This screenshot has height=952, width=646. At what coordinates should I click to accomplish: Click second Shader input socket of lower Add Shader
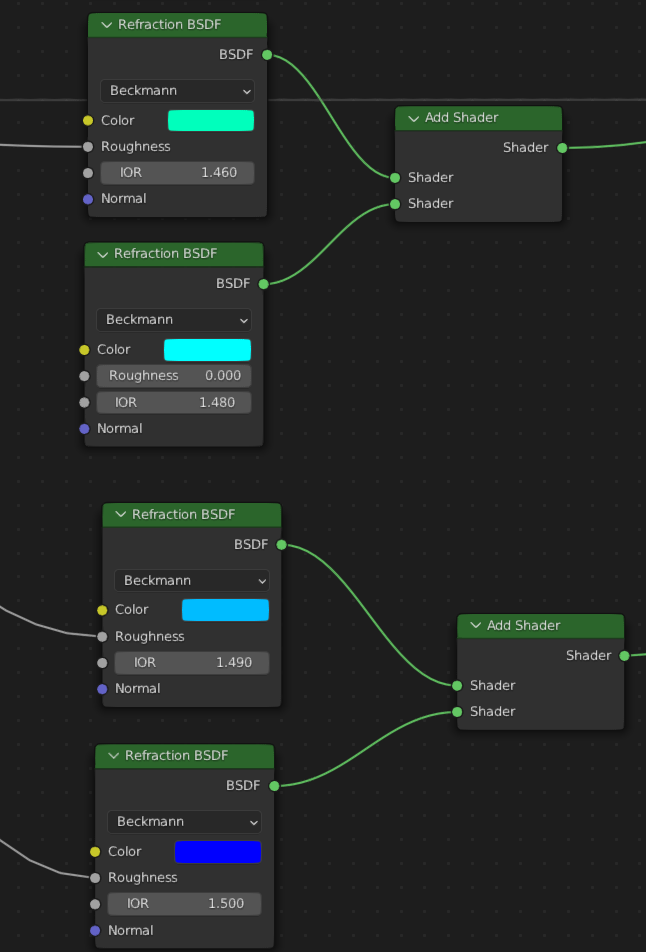point(457,712)
